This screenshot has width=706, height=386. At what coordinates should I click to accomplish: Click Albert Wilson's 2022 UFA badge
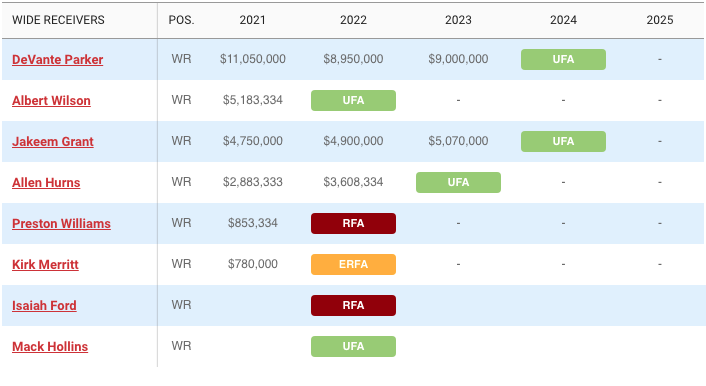pos(353,100)
